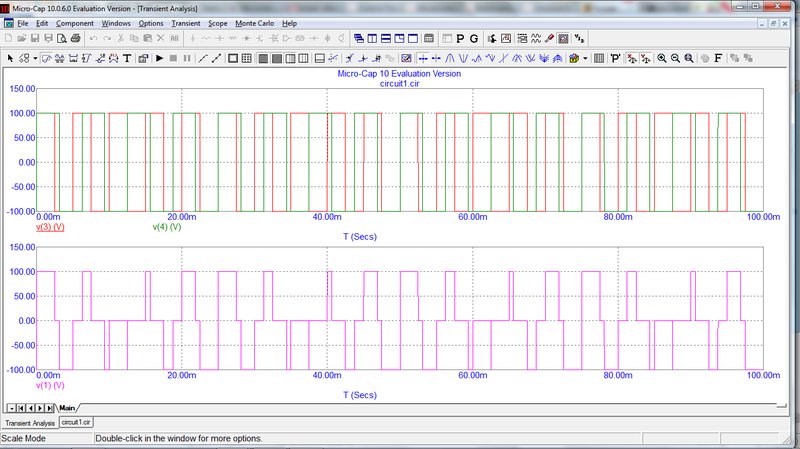Open the Monte Carlo menu
Screen dimensions: 800x449
coord(255,22)
